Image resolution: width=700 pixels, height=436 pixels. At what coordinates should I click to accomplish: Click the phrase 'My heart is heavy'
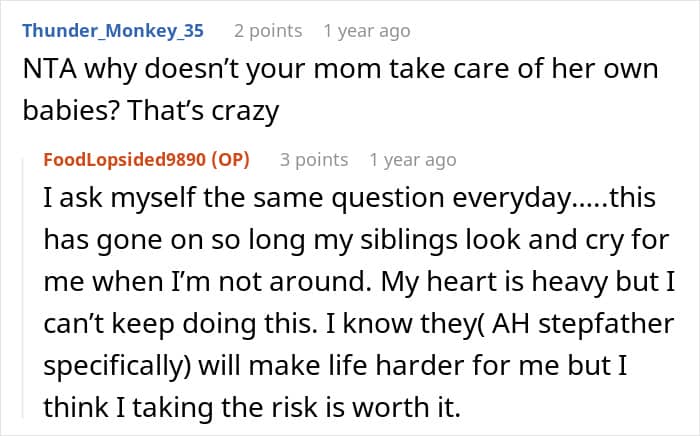tap(495, 282)
